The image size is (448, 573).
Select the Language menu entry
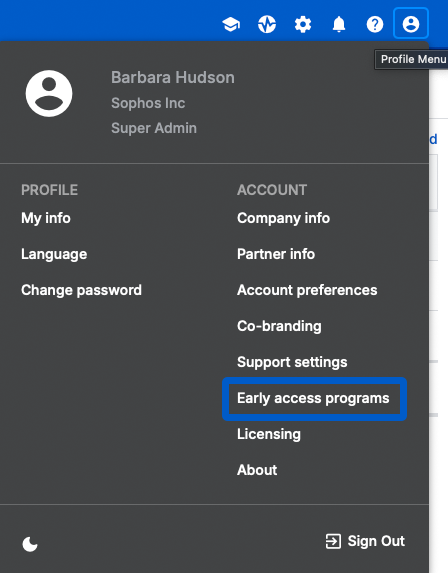pyautogui.click(x=54, y=254)
